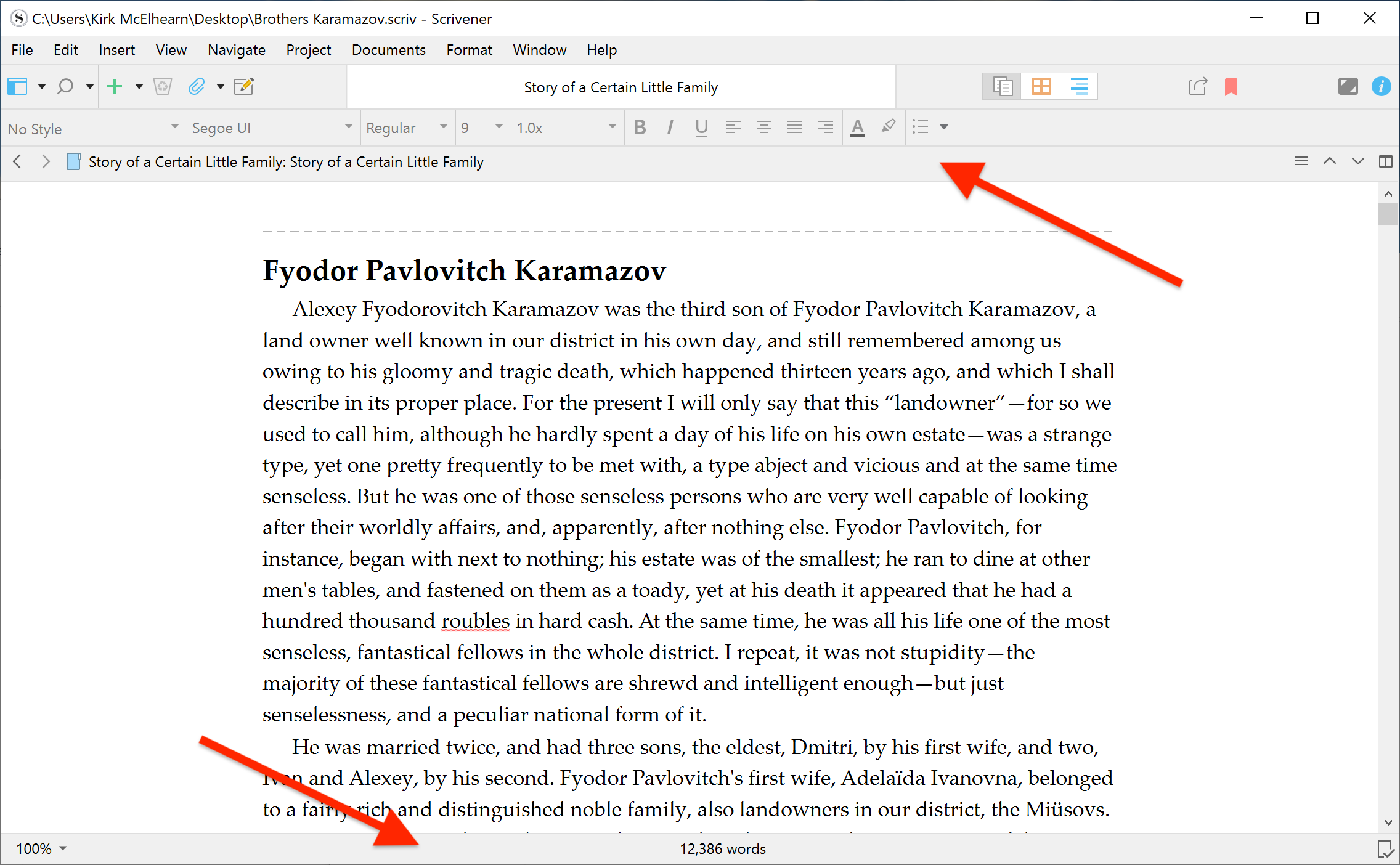
Task: Open the Inspector info panel
Action: [1381, 87]
